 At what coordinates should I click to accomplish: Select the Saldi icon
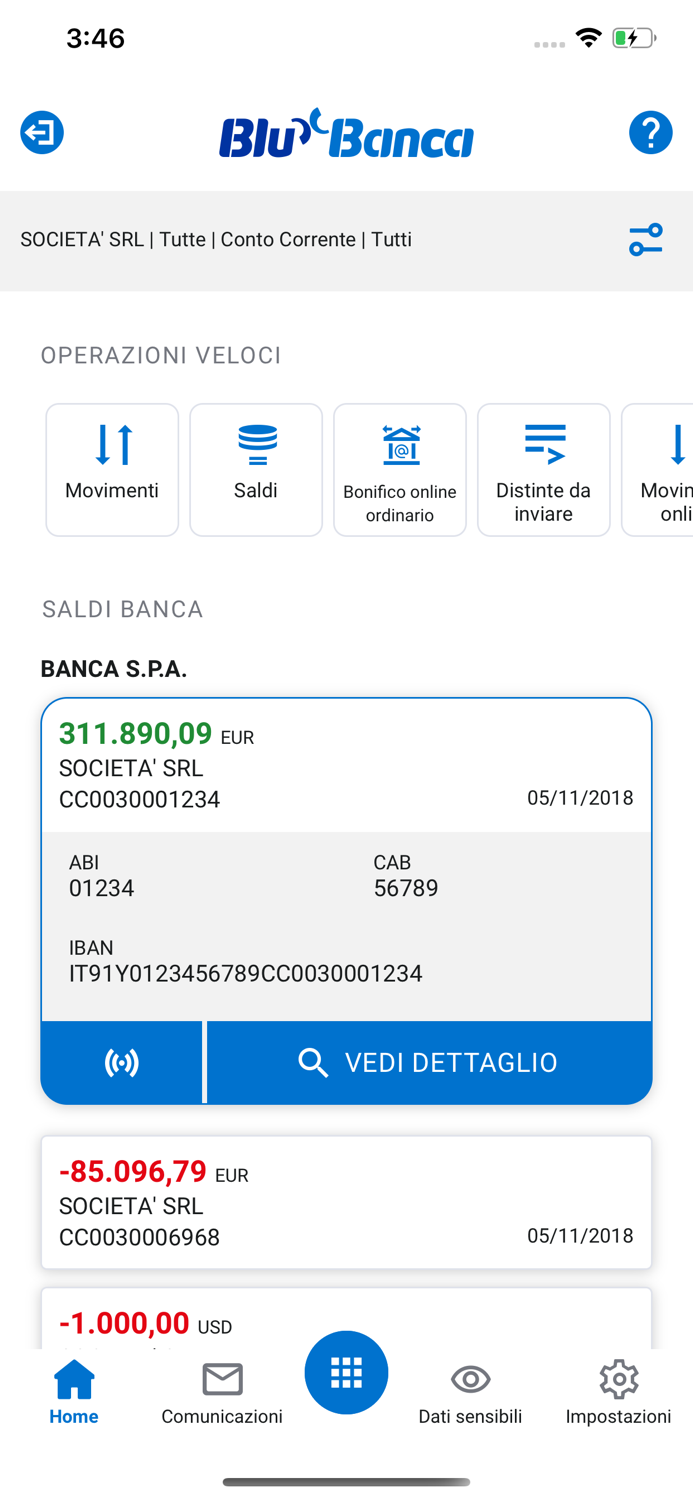[255, 469]
